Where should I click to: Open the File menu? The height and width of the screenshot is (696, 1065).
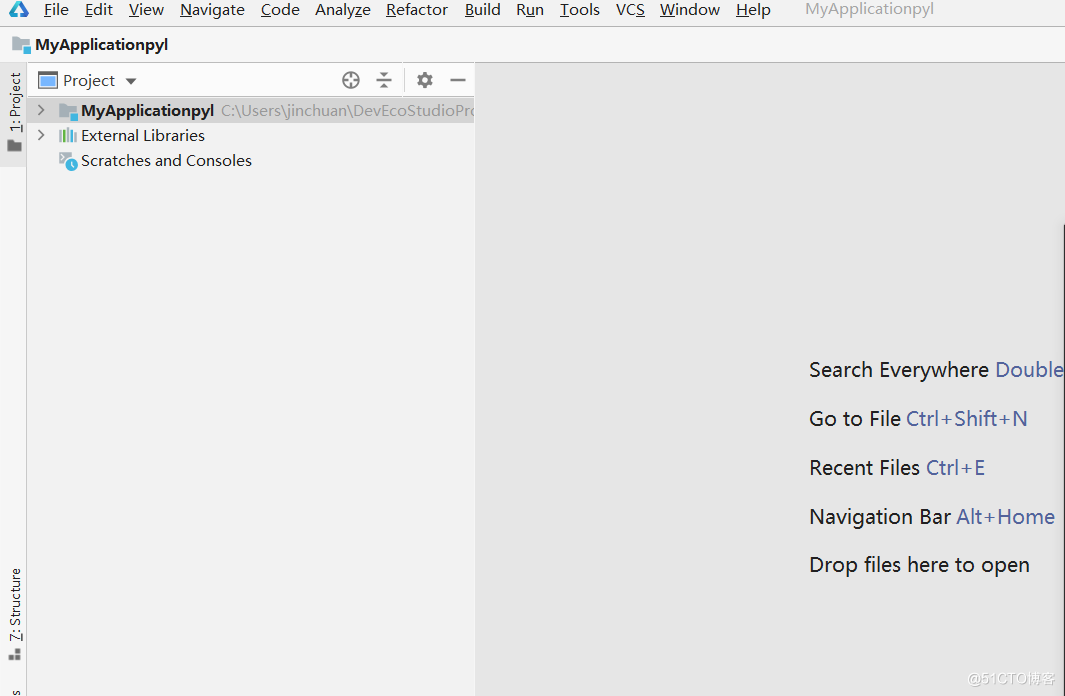[56, 10]
